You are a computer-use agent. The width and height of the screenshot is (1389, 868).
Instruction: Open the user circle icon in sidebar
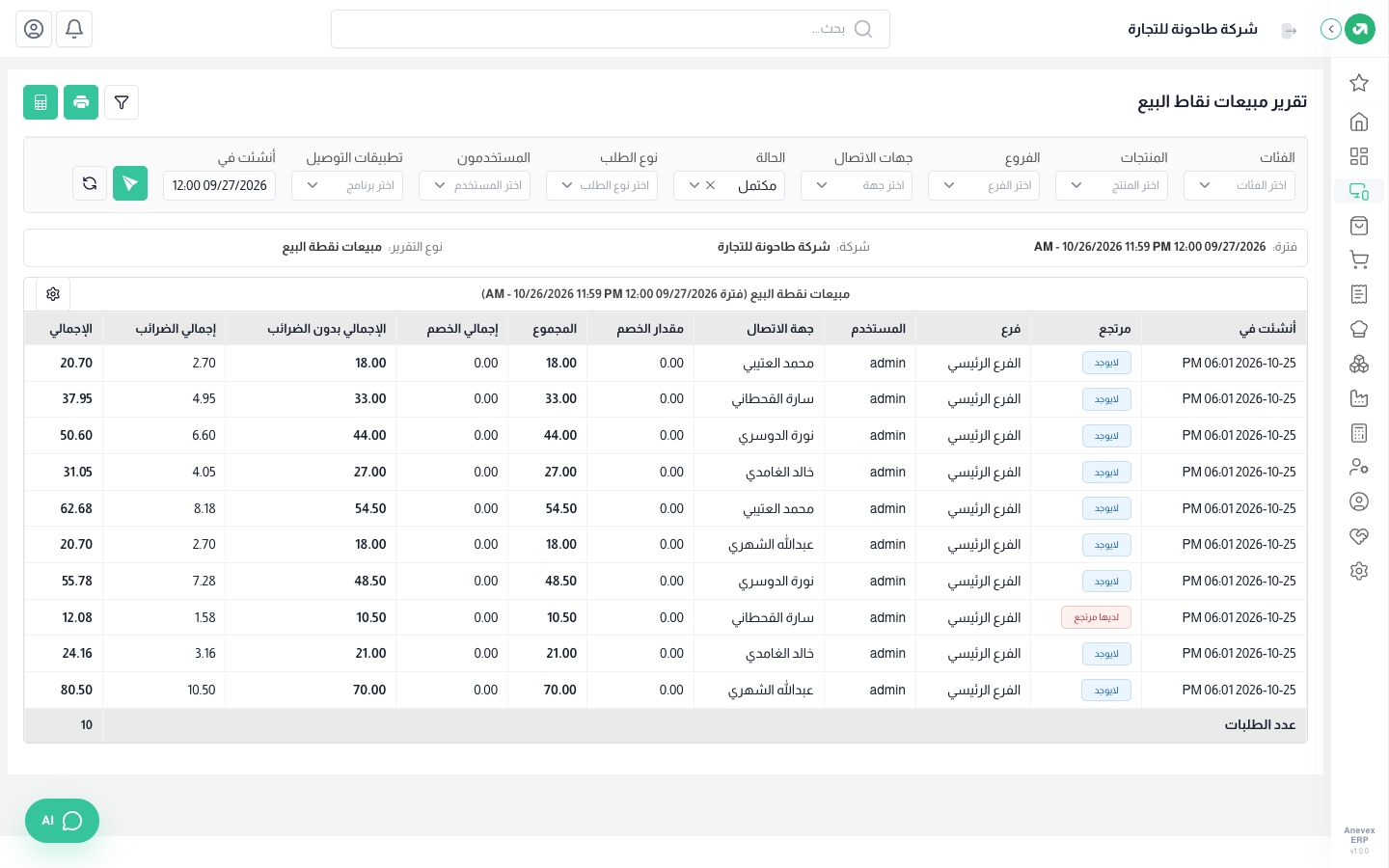pyautogui.click(x=1359, y=502)
